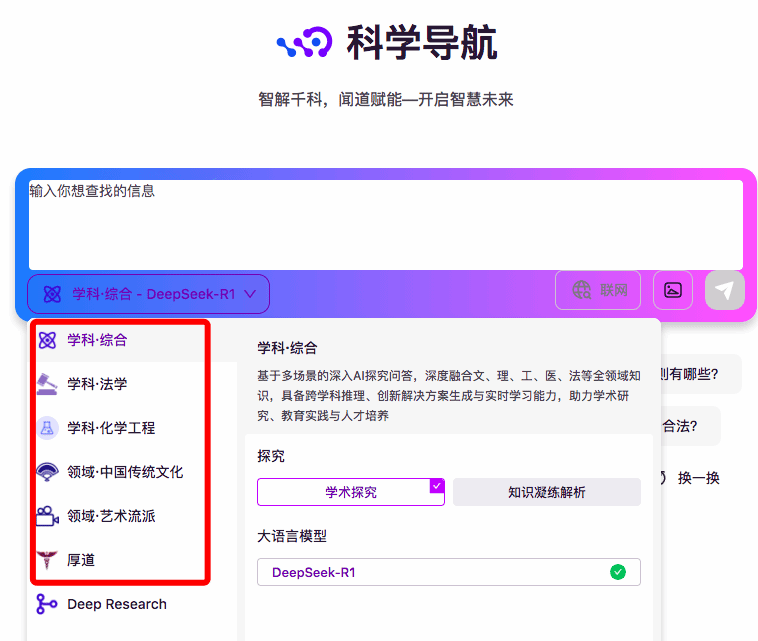Click the 科学导航 logo icon
This screenshot has width=758, height=641.
(304, 43)
